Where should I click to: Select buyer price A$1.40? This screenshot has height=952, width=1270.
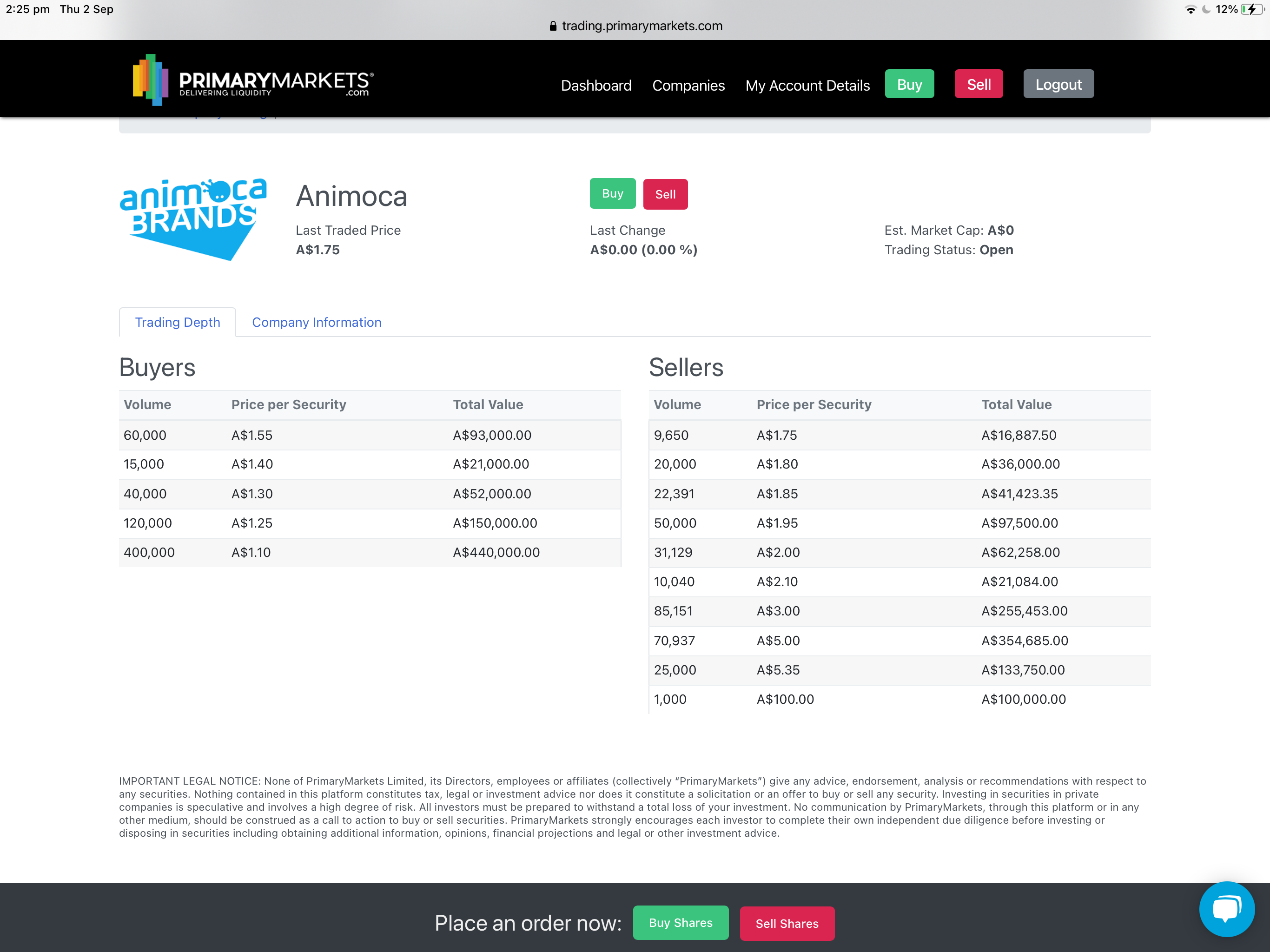pyautogui.click(x=252, y=464)
